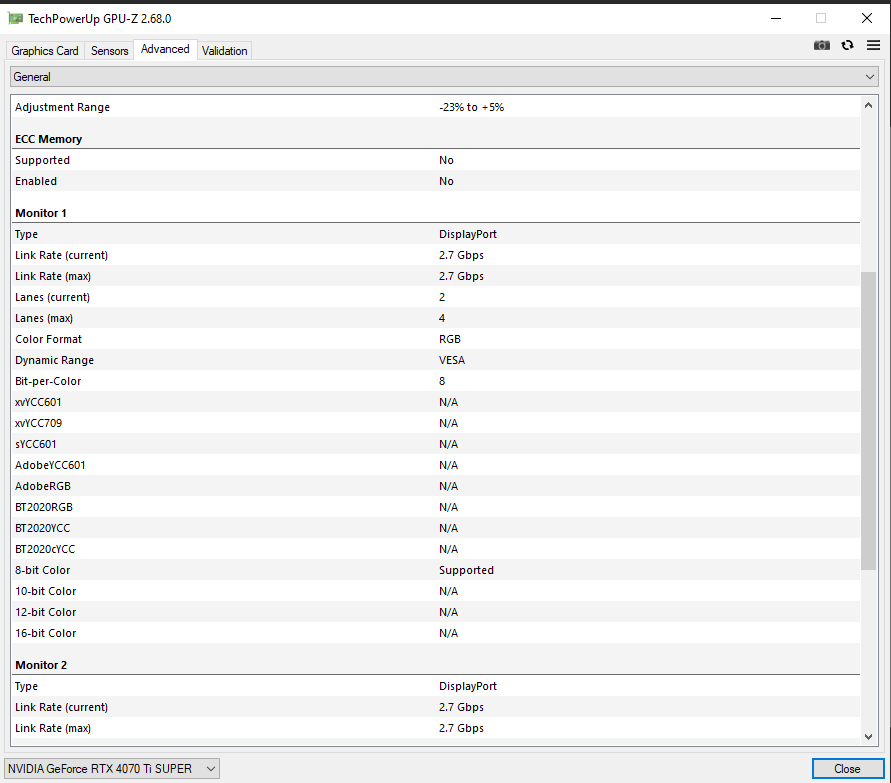Click the scrollbar down arrow
The image size is (891, 783).
[x=868, y=736]
